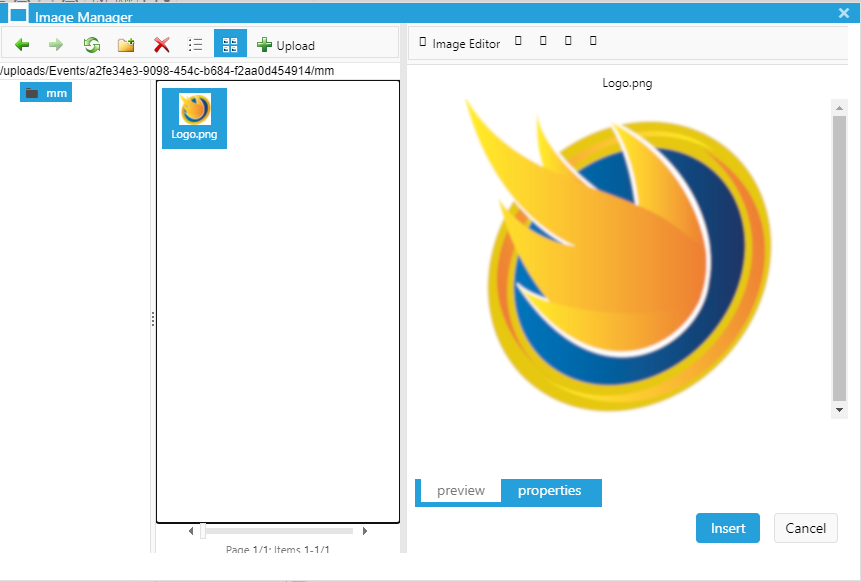Click the large Logo.png preview image
Image resolution: width=861 pixels, height=582 pixels.
(x=618, y=255)
